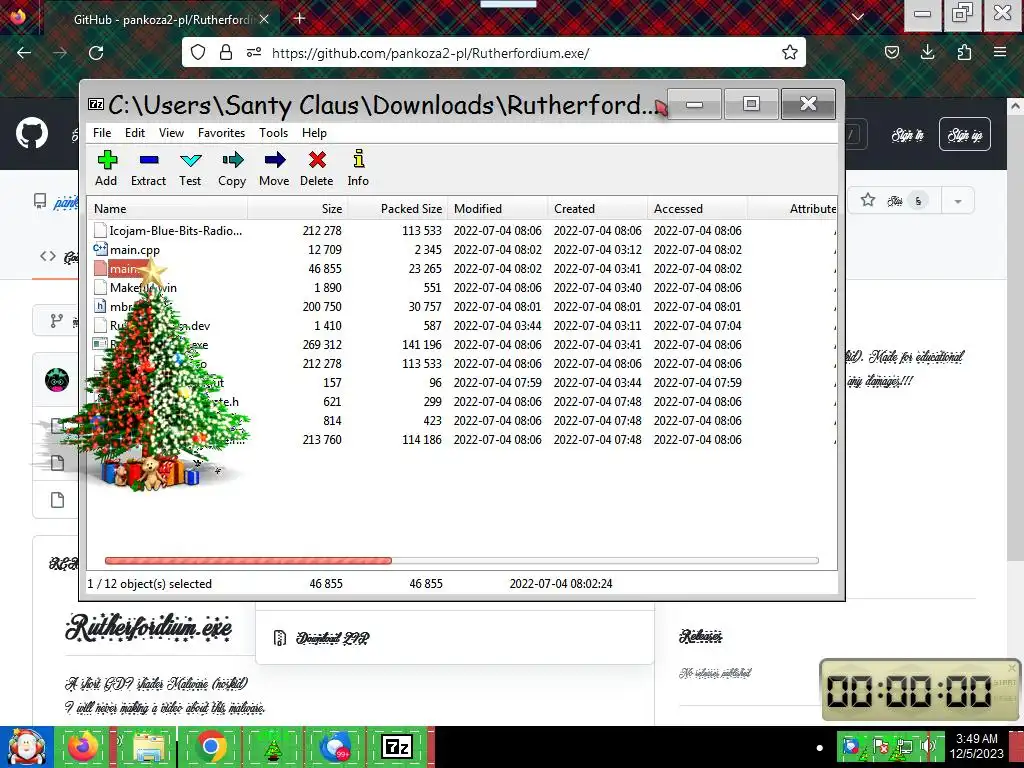Click the 269 312 size value
This screenshot has height=768, width=1024.
pos(322,344)
